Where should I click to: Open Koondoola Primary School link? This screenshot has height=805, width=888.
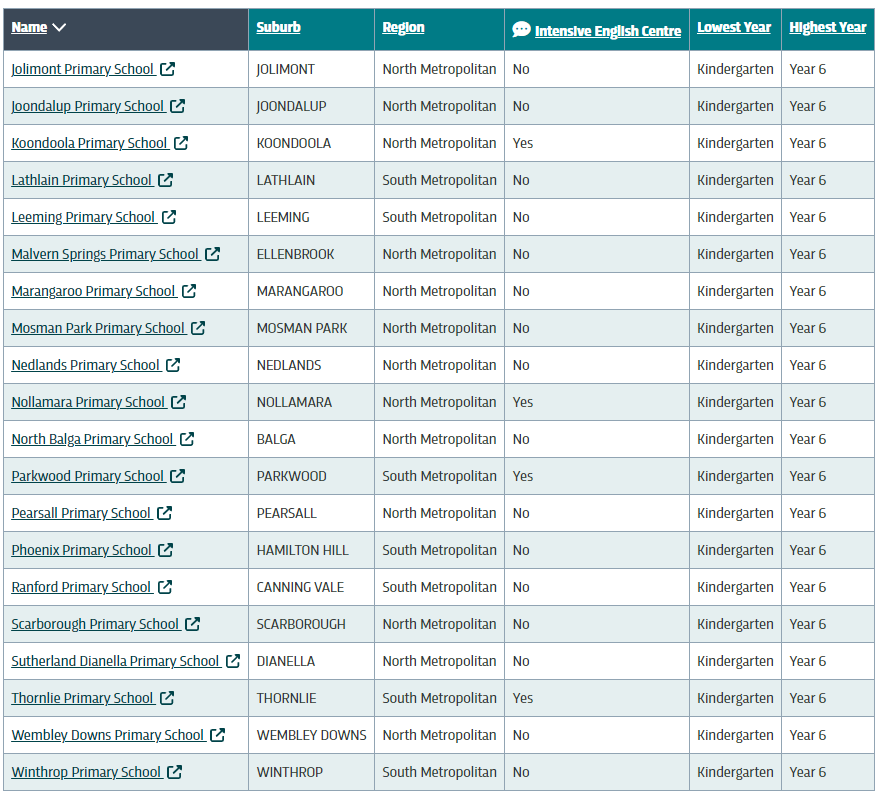pos(89,143)
